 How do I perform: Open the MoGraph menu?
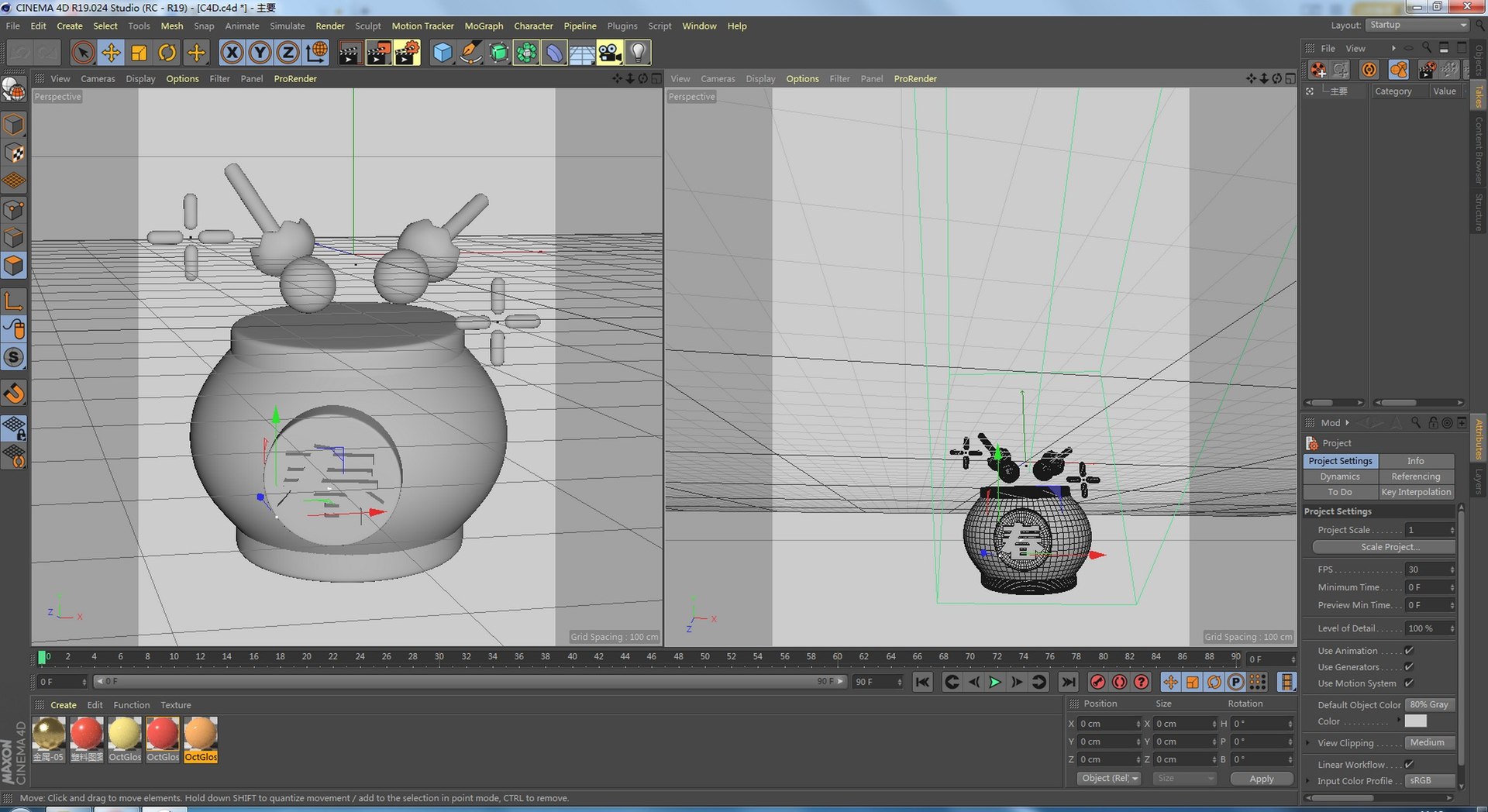click(484, 26)
